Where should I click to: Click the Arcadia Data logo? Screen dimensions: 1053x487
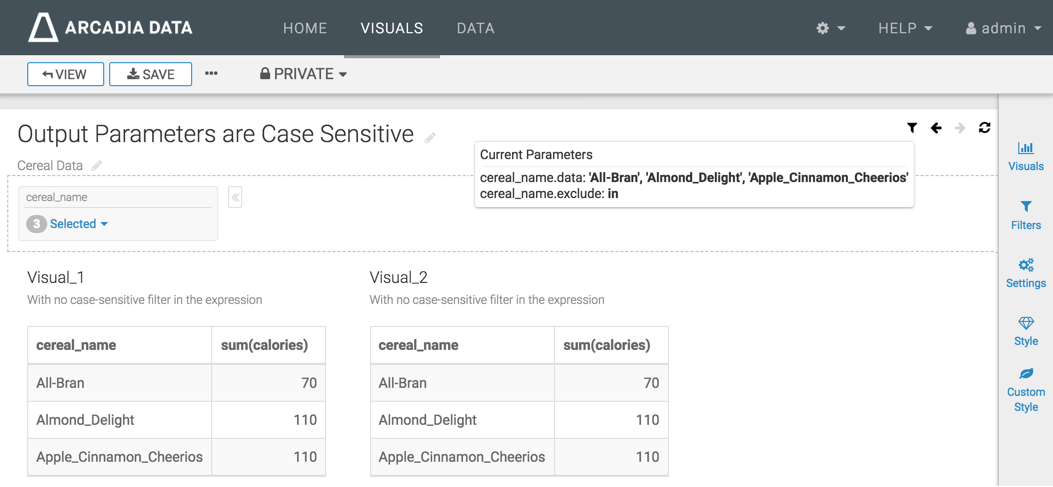point(110,28)
